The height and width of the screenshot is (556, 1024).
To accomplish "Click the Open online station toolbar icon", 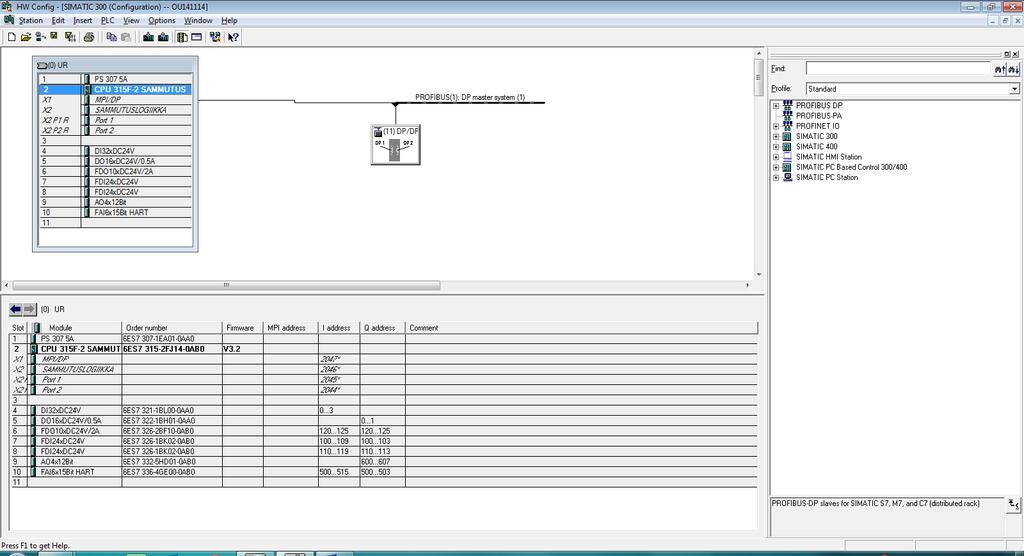I will 40,37.
